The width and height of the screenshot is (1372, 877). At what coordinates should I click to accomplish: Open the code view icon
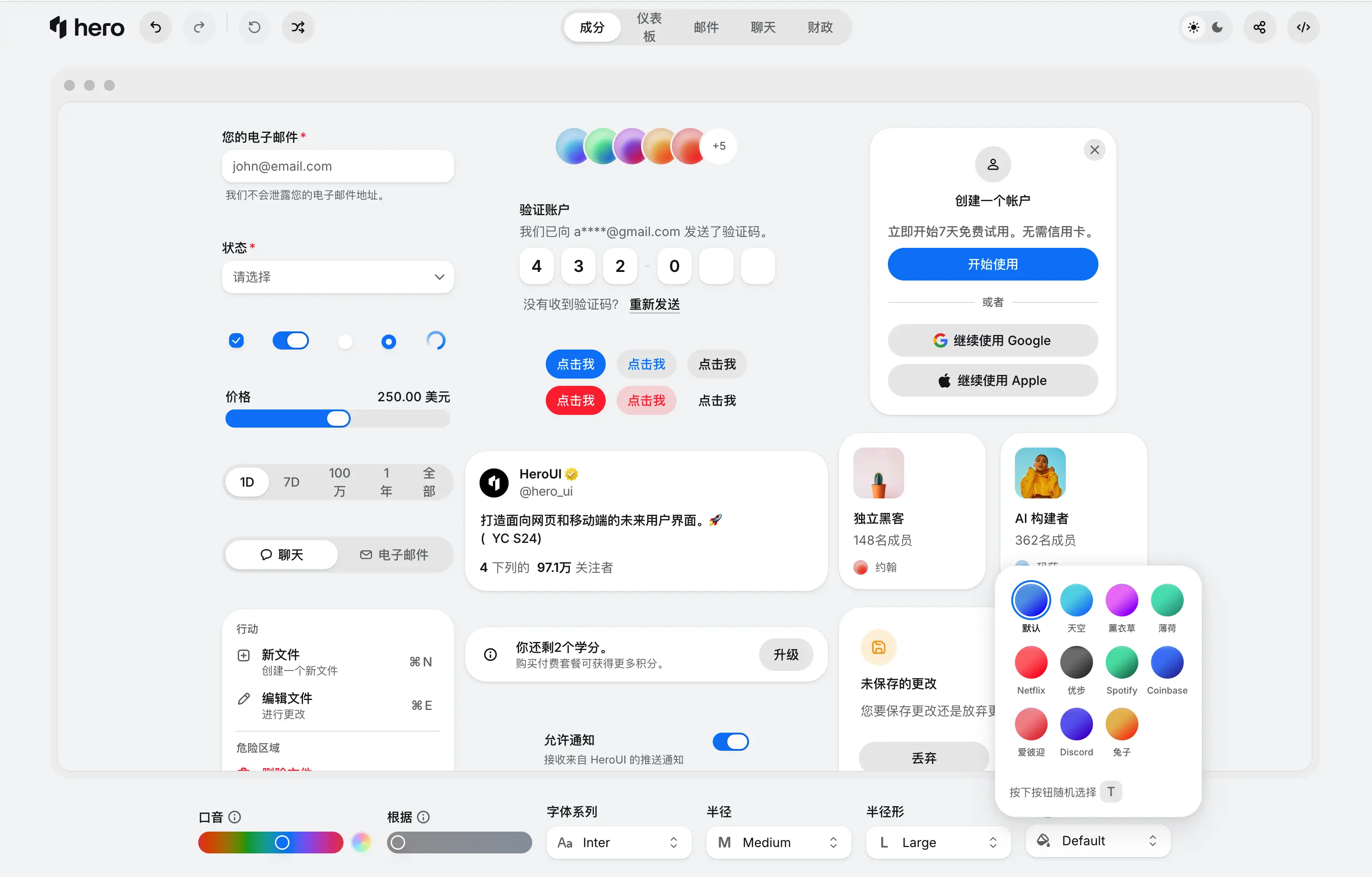[x=1303, y=27]
